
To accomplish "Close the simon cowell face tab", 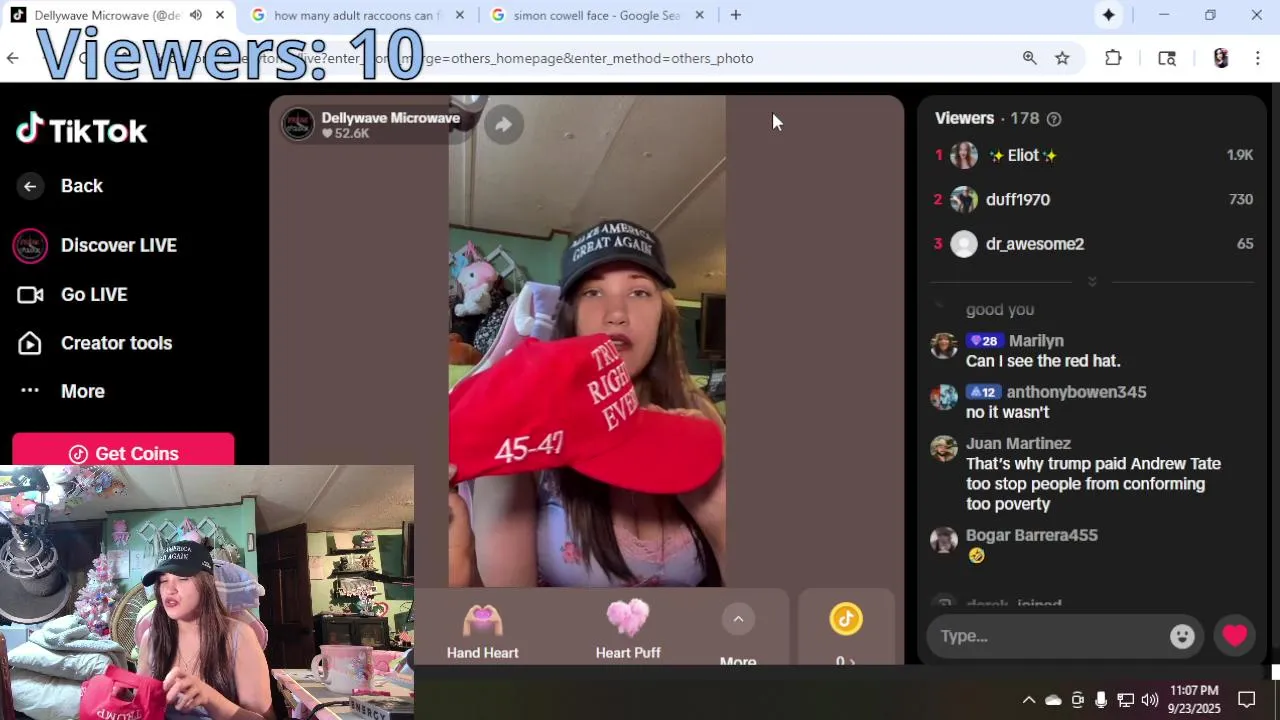I will click(x=699, y=15).
